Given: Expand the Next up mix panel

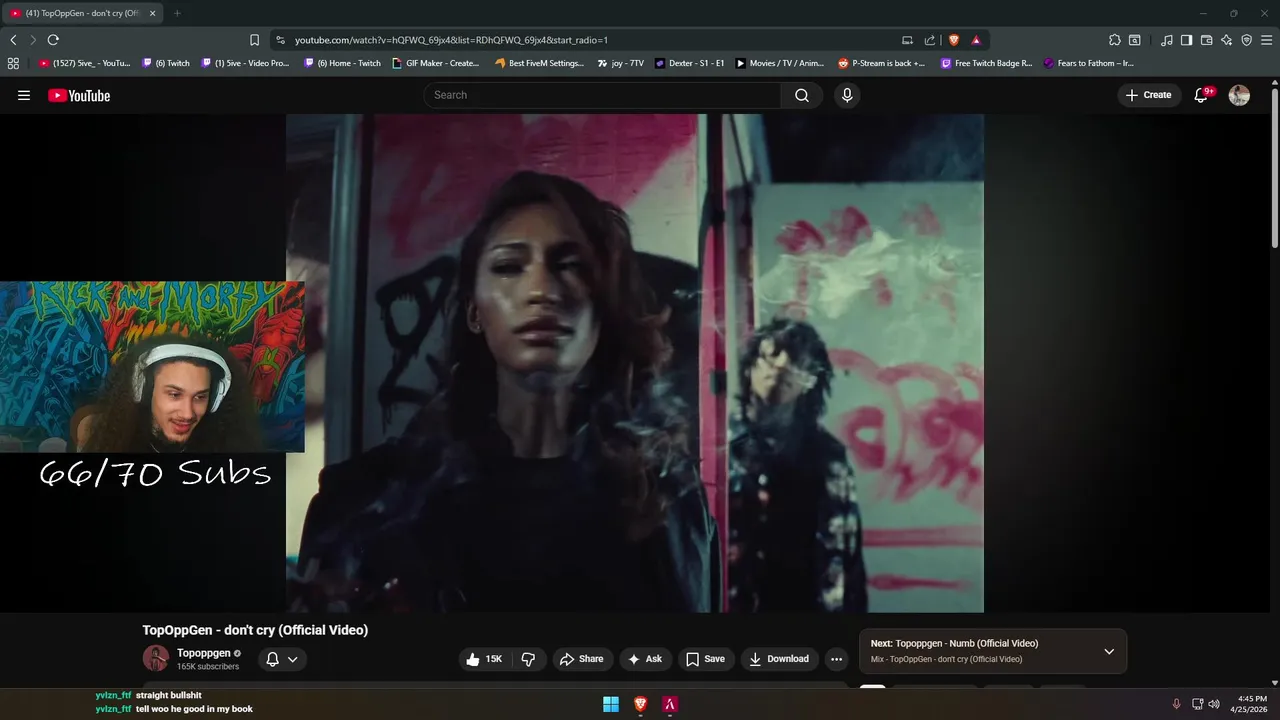Looking at the screenshot, I should (x=1109, y=651).
